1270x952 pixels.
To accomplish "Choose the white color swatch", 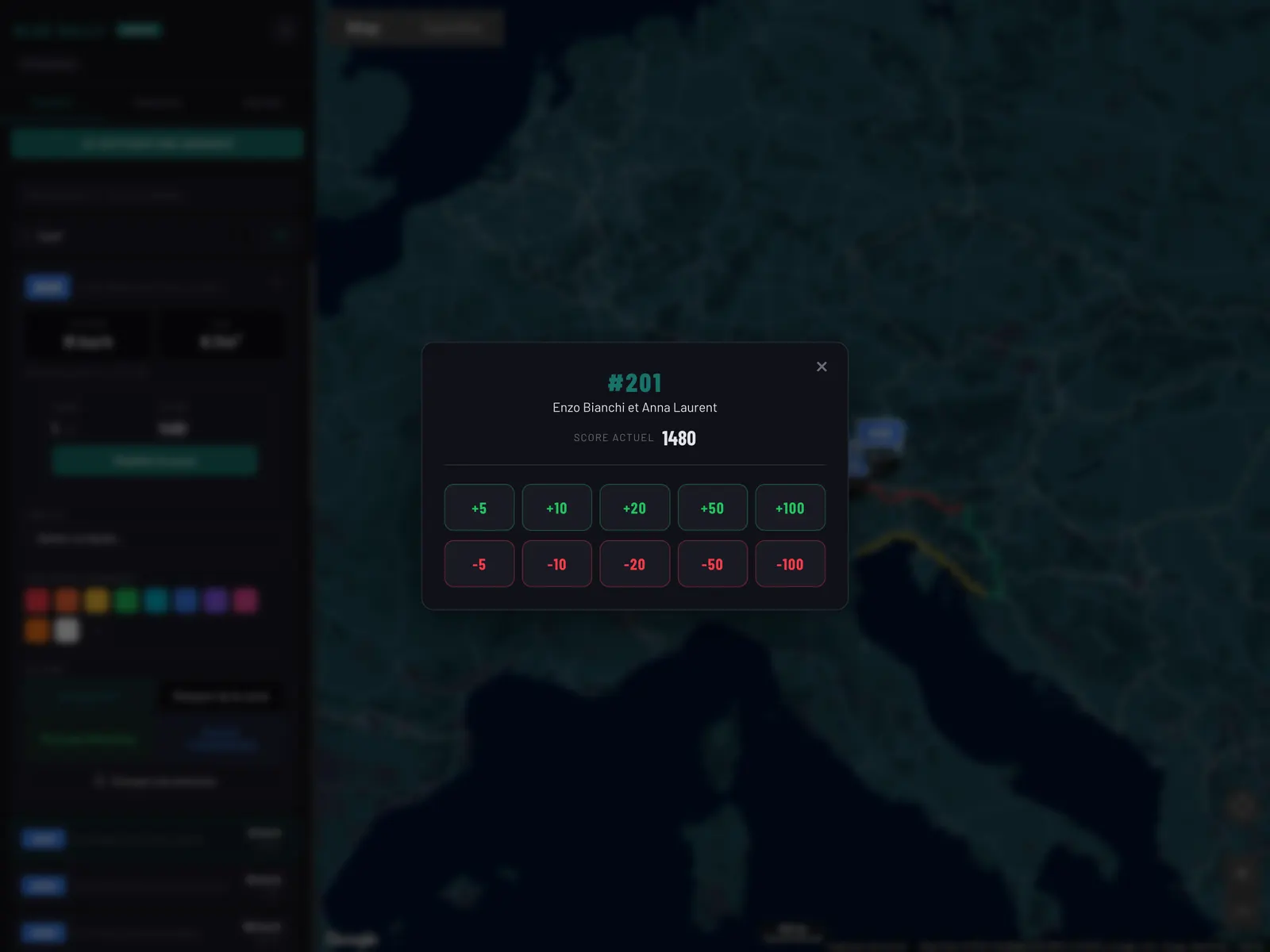I will 67,631.
